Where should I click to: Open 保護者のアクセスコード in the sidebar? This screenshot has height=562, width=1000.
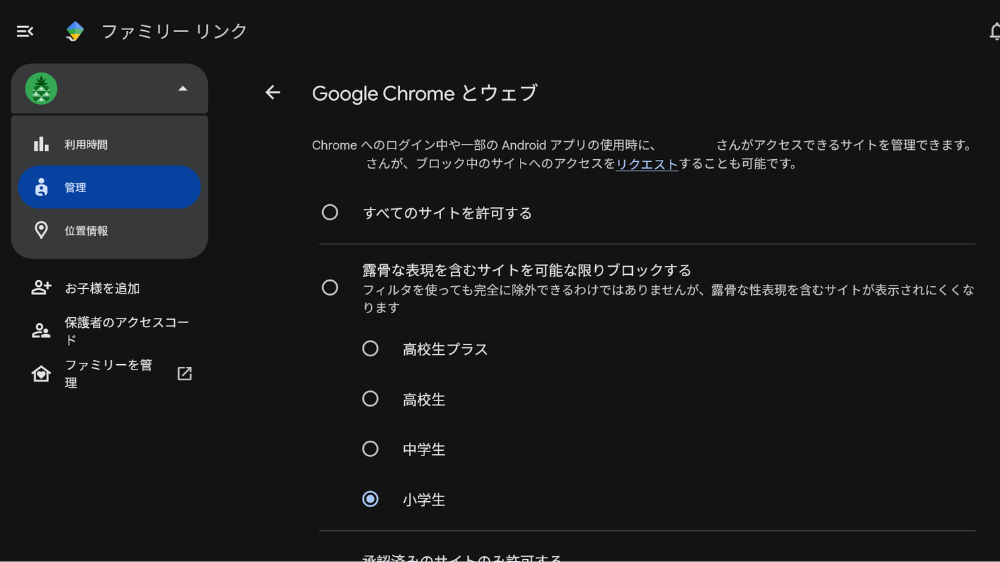110,331
